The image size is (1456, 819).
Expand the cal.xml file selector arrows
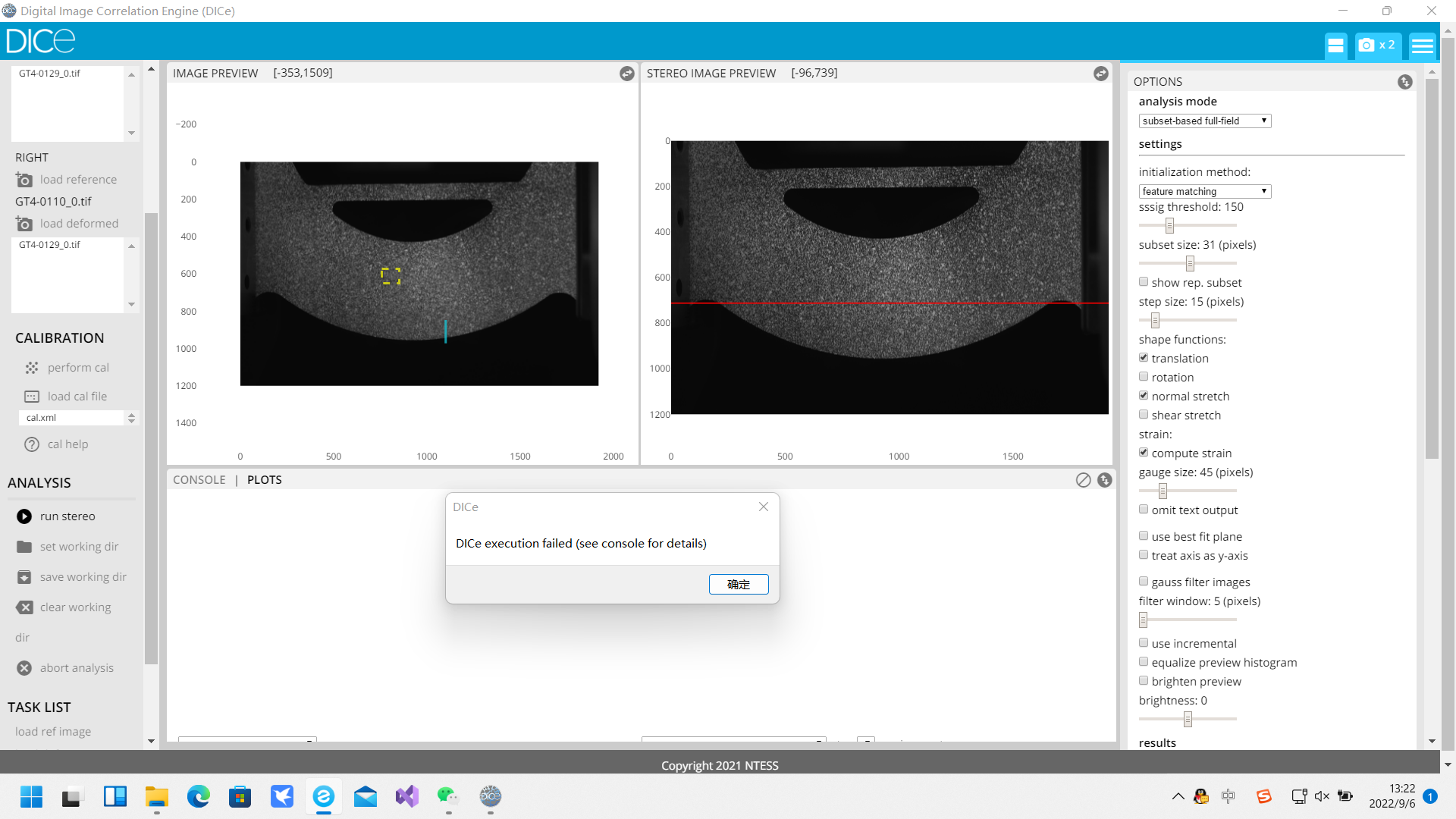[131, 418]
